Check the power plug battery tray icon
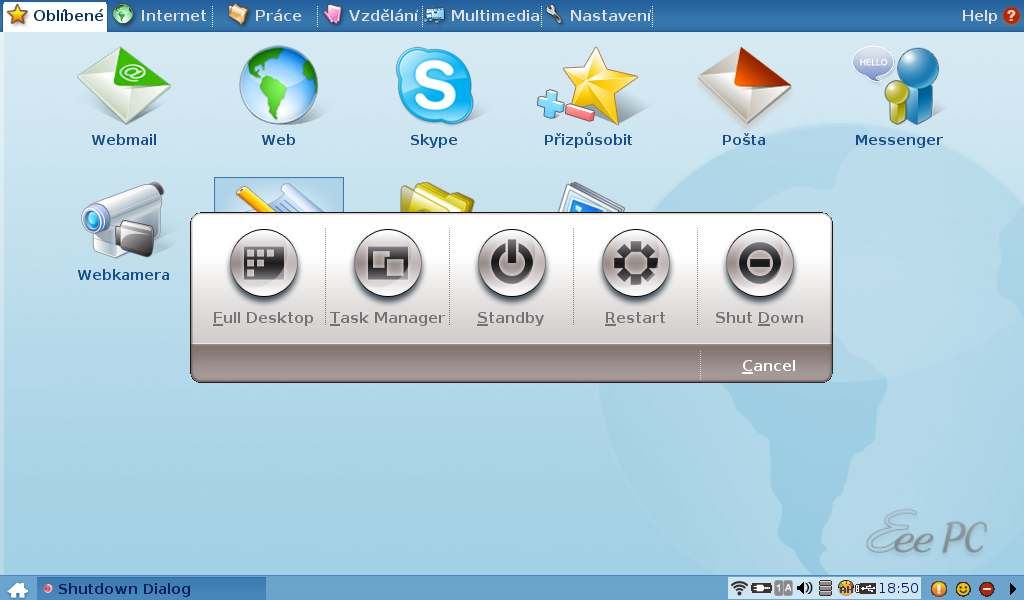The width and height of the screenshot is (1024, 600). [761, 588]
